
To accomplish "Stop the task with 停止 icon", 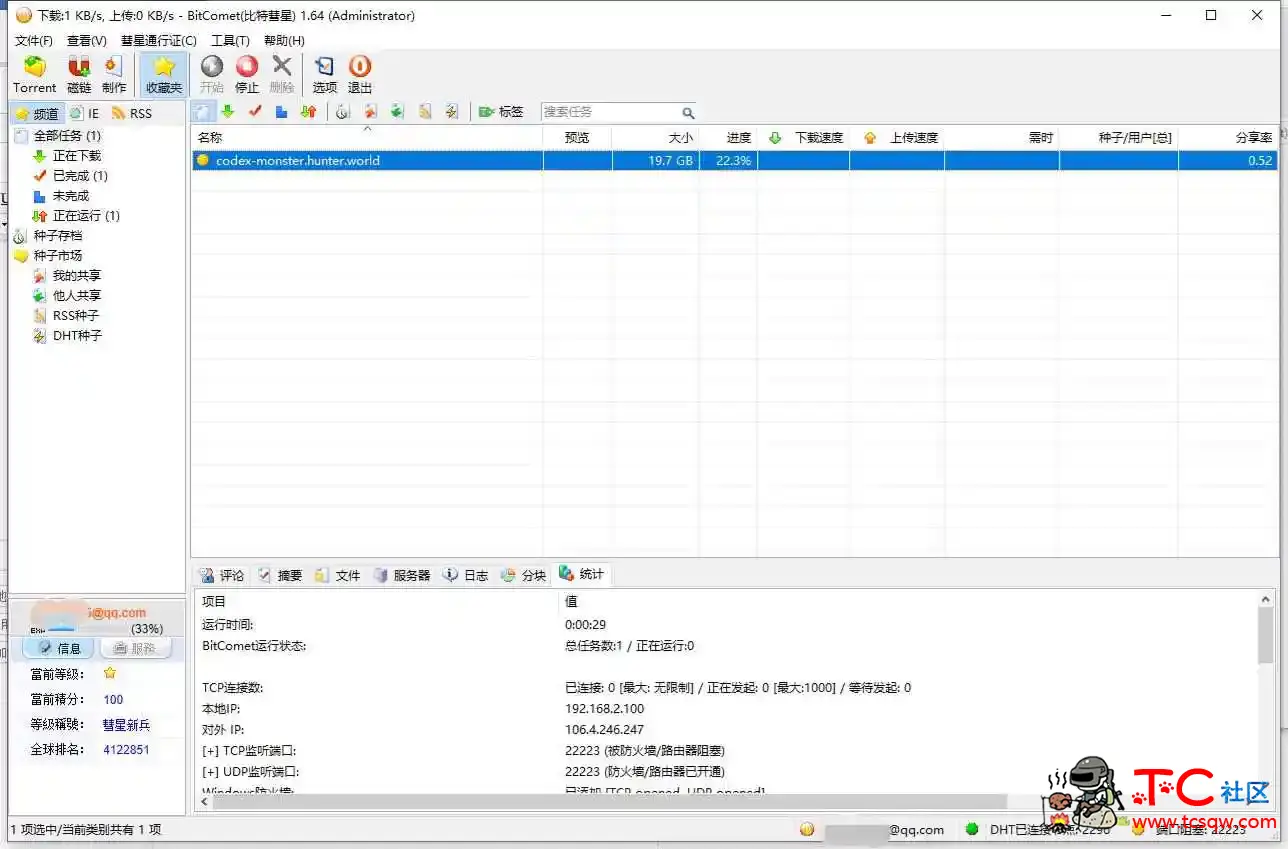I will click(x=247, y=75).
